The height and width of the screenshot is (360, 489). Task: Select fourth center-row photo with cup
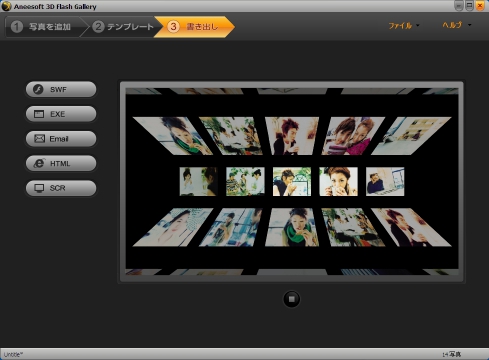(338, 181)
